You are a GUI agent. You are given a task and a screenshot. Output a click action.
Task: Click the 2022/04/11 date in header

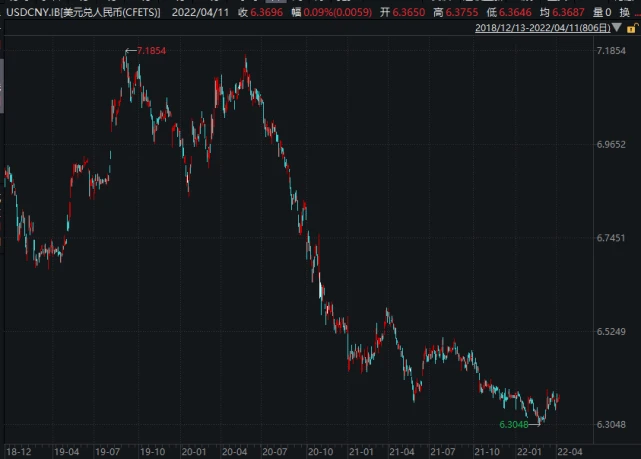tap(200, 12)
